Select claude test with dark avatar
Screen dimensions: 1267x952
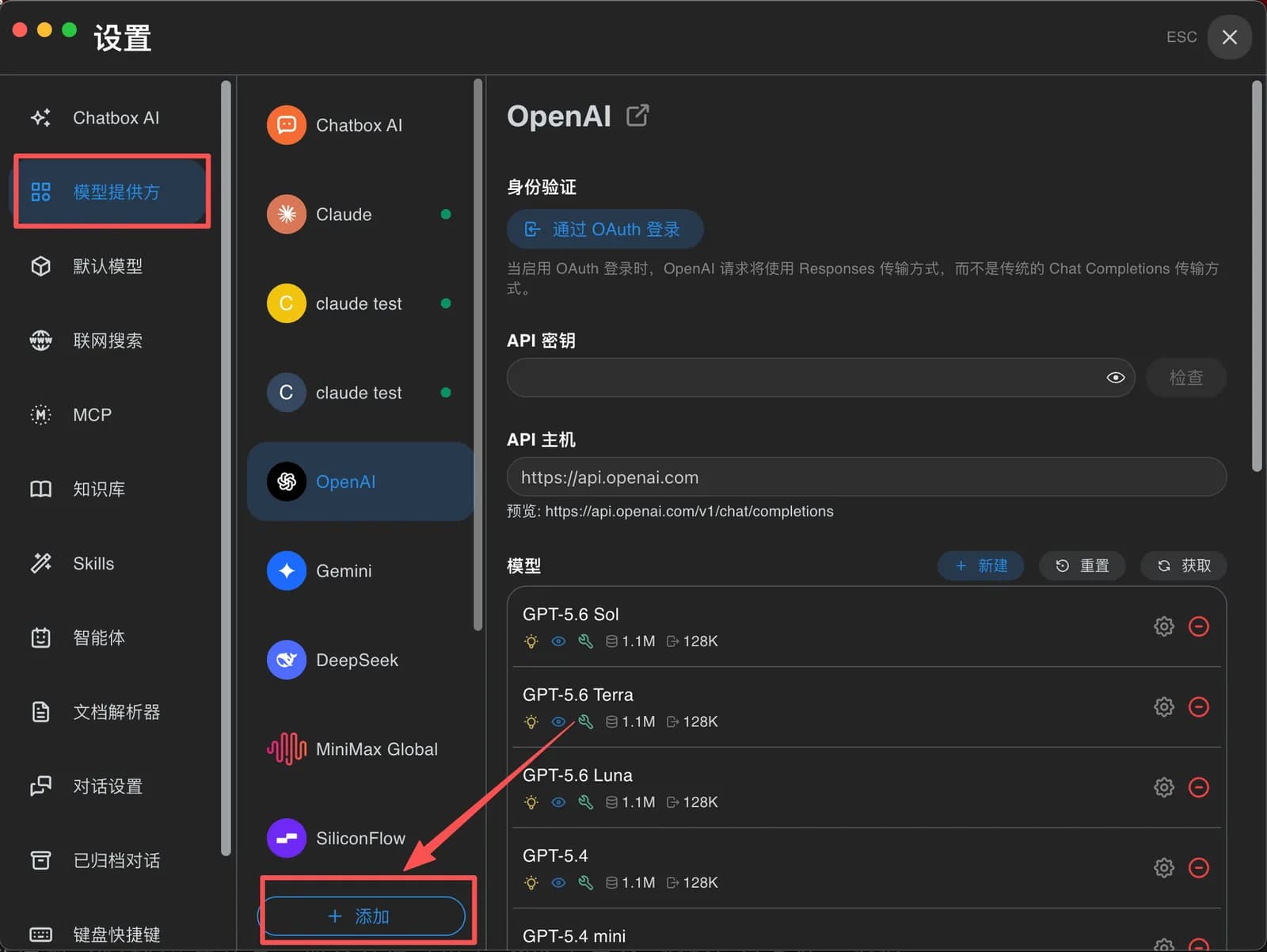pyautogui.click(x=360, y=393)
